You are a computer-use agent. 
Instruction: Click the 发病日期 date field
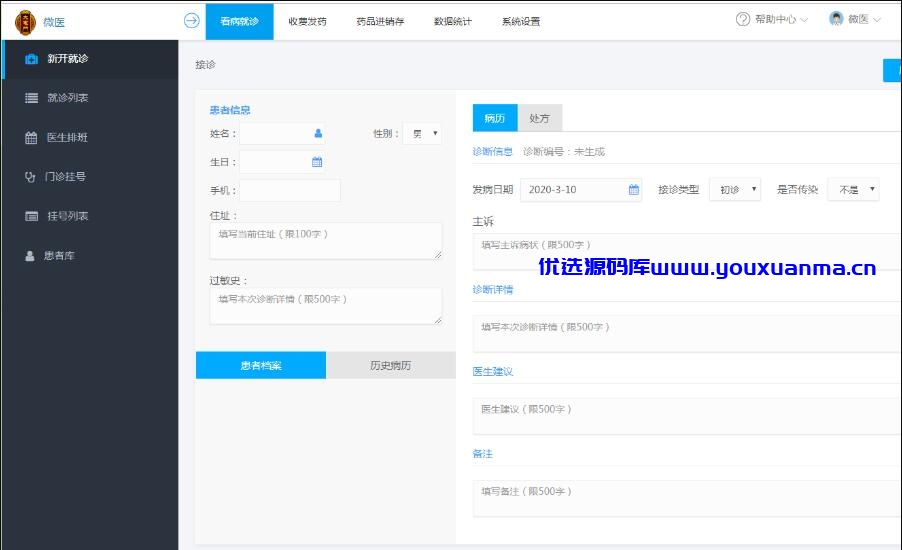click(x=581, y=189)
